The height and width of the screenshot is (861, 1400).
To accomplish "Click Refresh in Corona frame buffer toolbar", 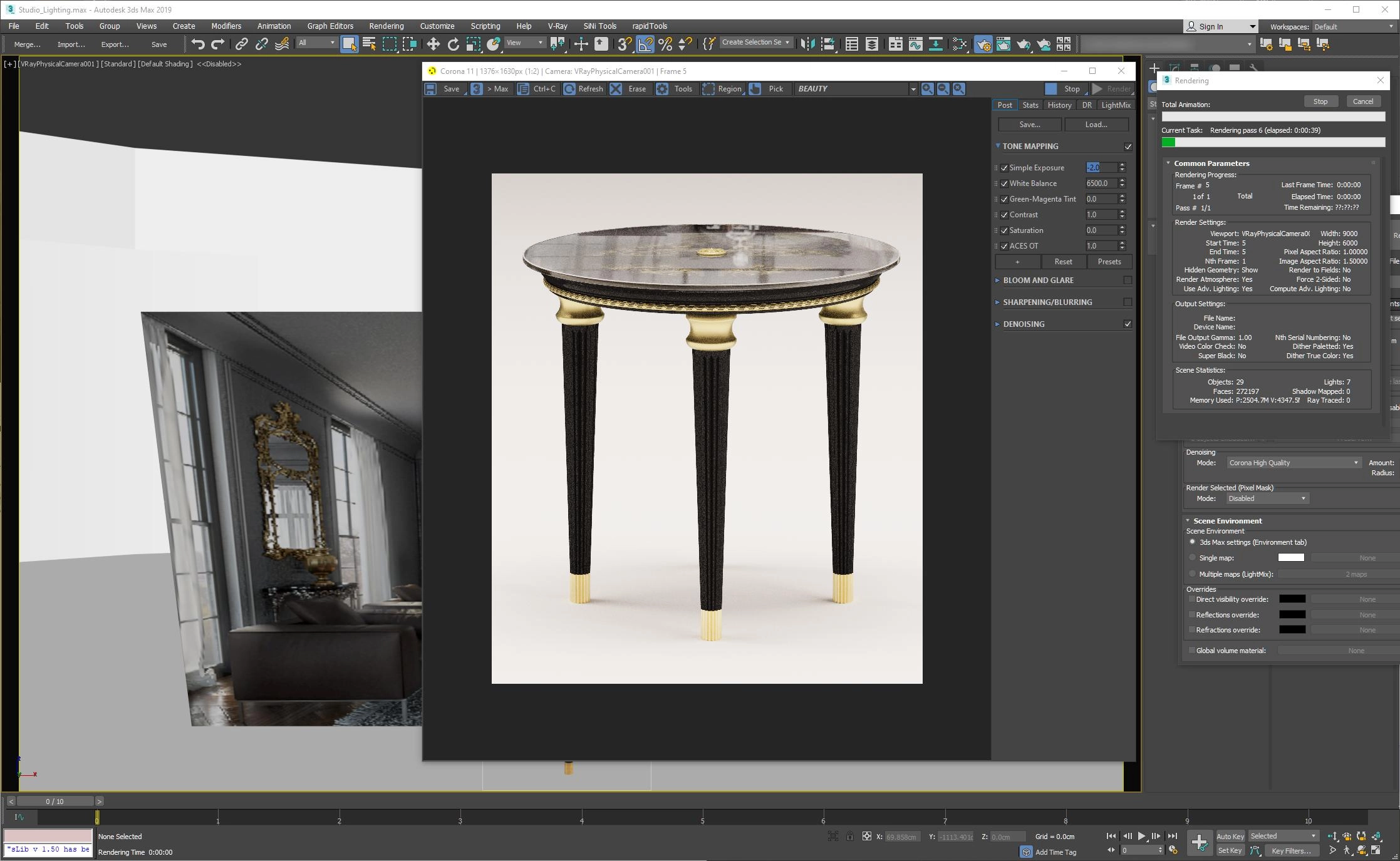I will point(583,89).
